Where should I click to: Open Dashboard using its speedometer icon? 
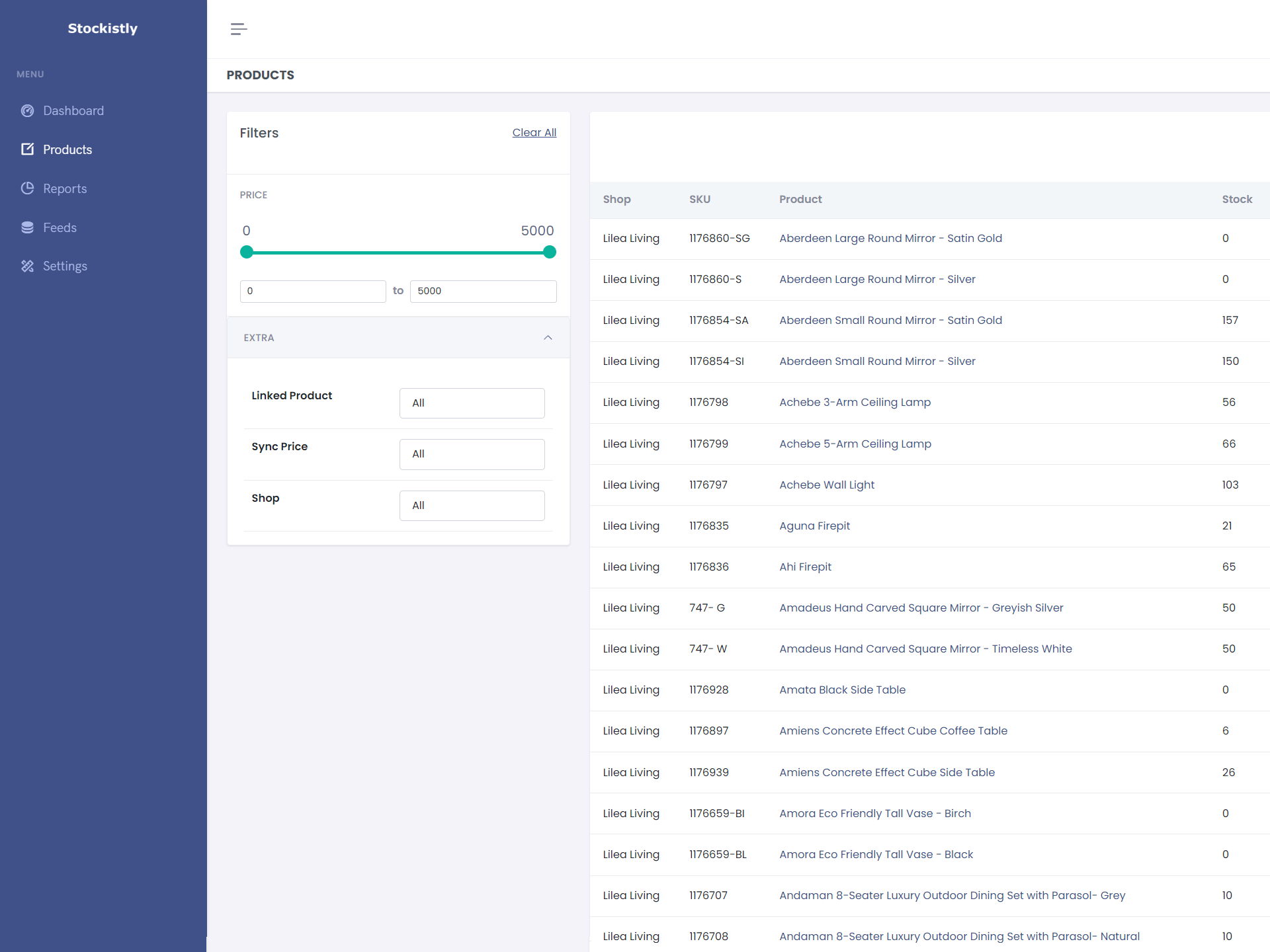[x=27, y=110]
